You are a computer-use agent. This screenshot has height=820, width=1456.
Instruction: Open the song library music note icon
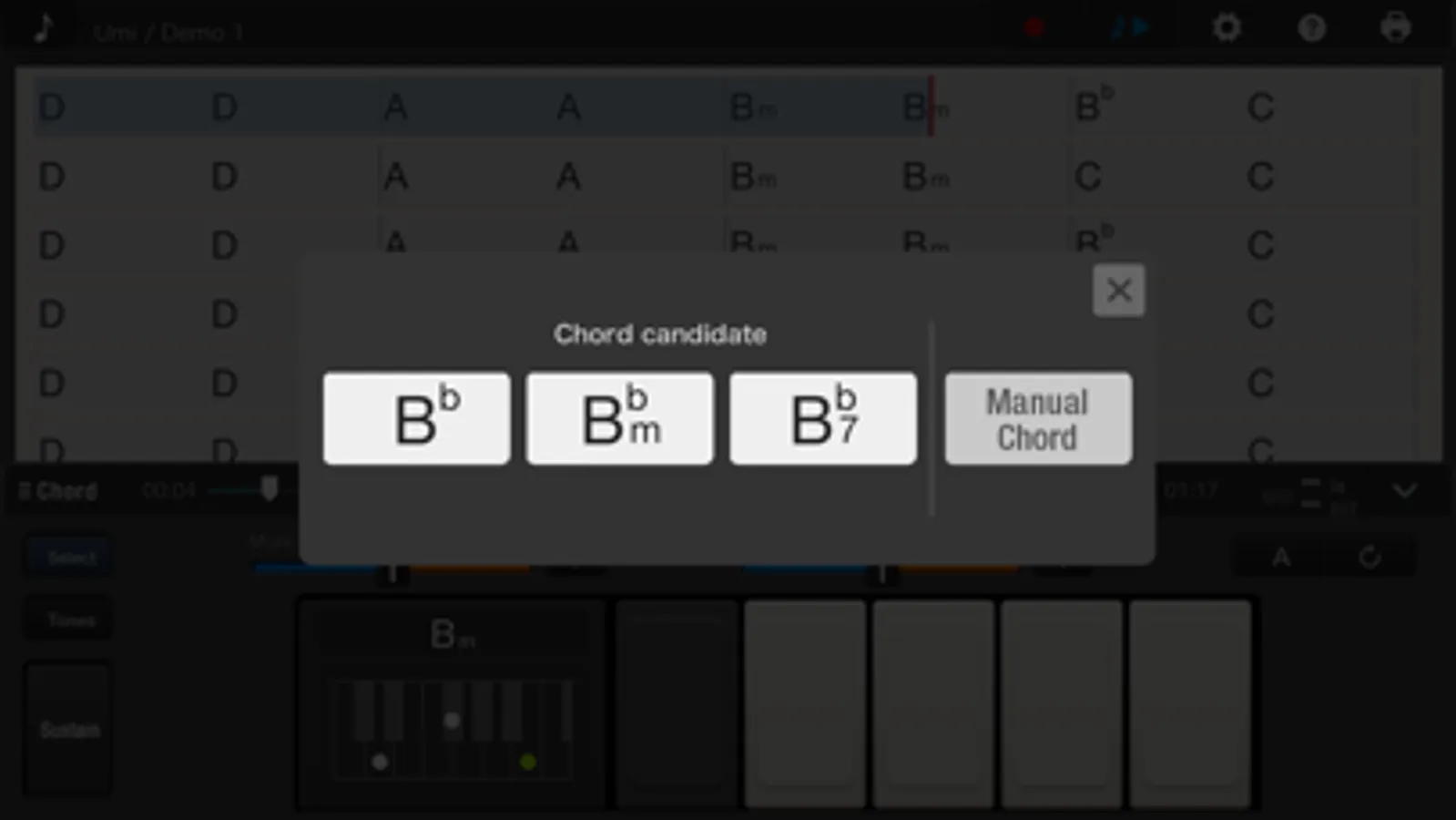click(x=43, y=29)
